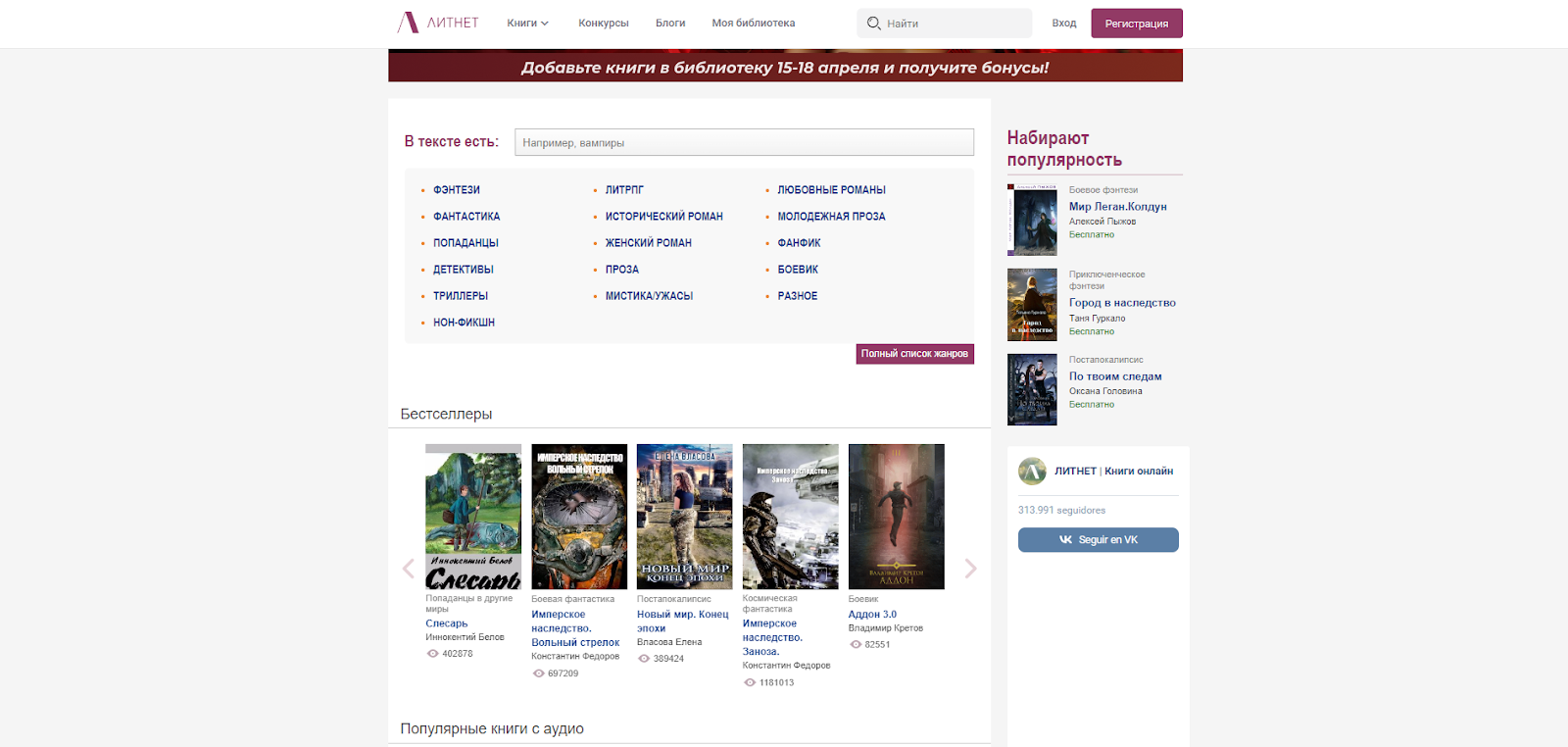1568x747 pixels.
Task: Click the Litnet VK group avatar
Action: click(1032, 472)
